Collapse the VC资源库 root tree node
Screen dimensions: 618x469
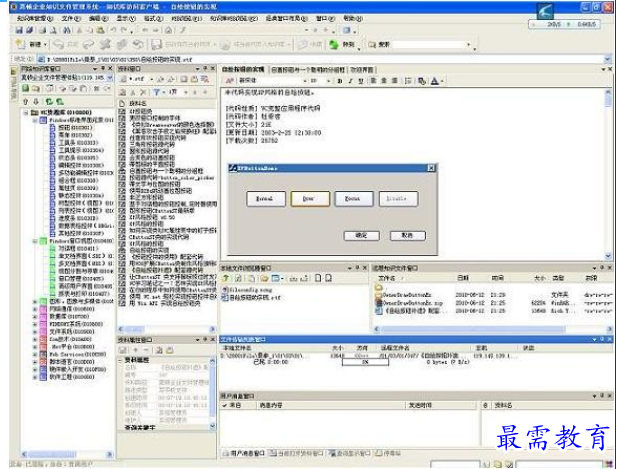pyautogui.click(x=26, y=113)
